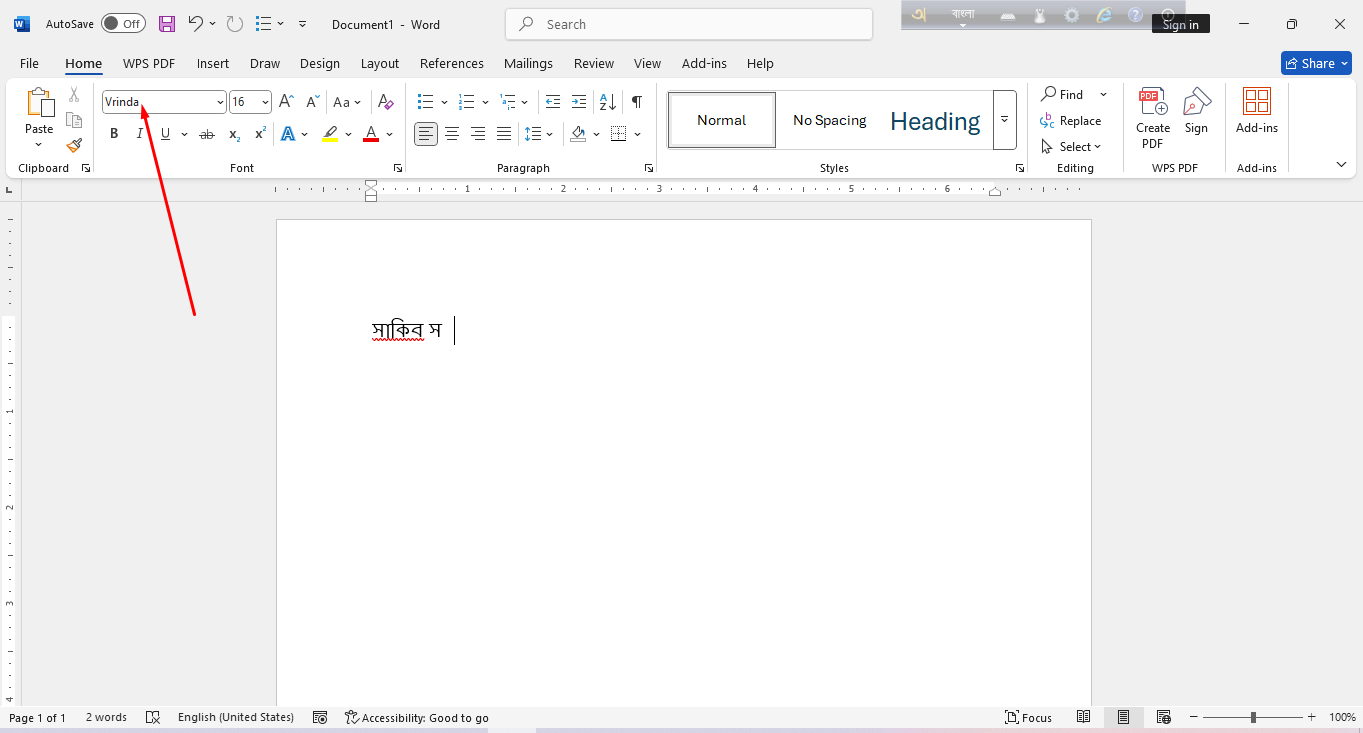The width and height of the screenshot is (1363, 733).
Task: Apply strikethrough formatting icon
Action: [x=207, y=134]
